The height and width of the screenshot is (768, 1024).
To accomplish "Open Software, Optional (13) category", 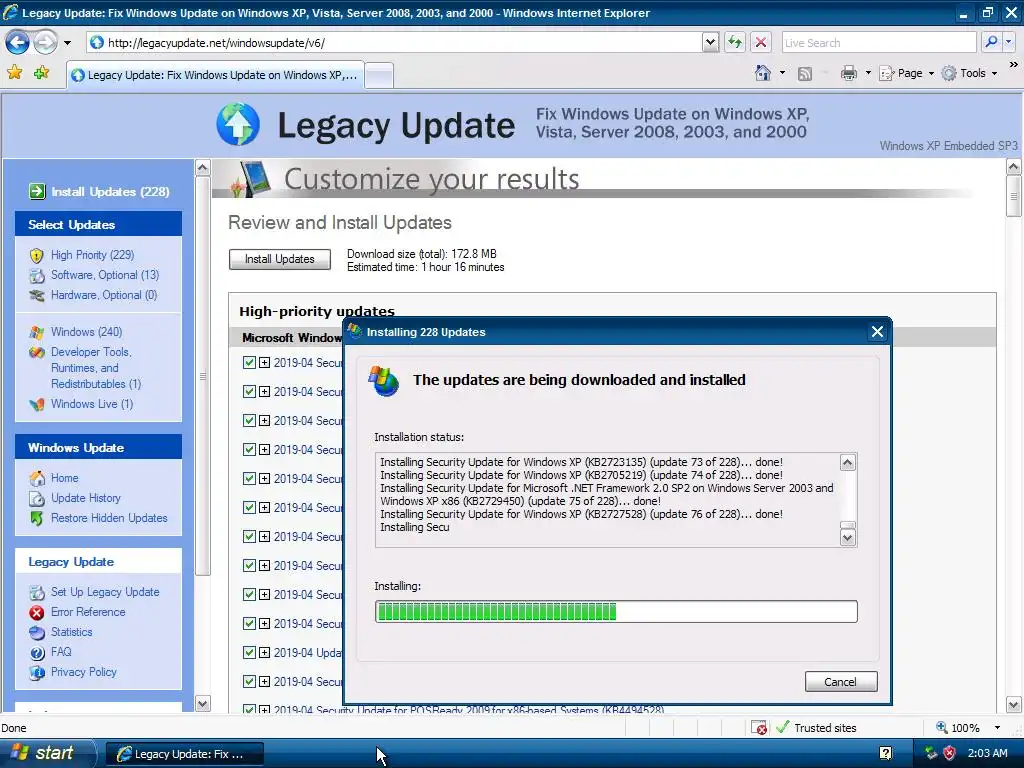I will click(x=105, y=275).
